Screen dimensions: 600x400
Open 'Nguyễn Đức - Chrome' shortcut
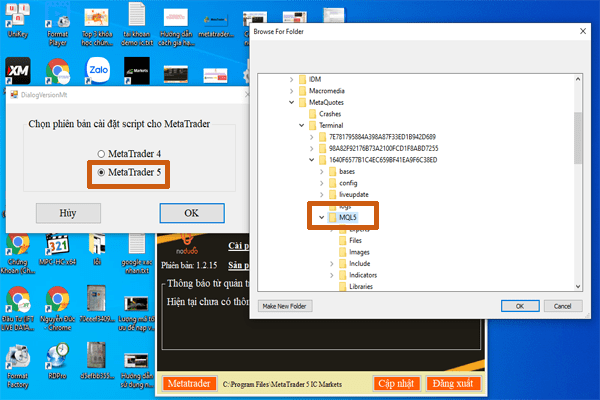click(x=57, y=308)
